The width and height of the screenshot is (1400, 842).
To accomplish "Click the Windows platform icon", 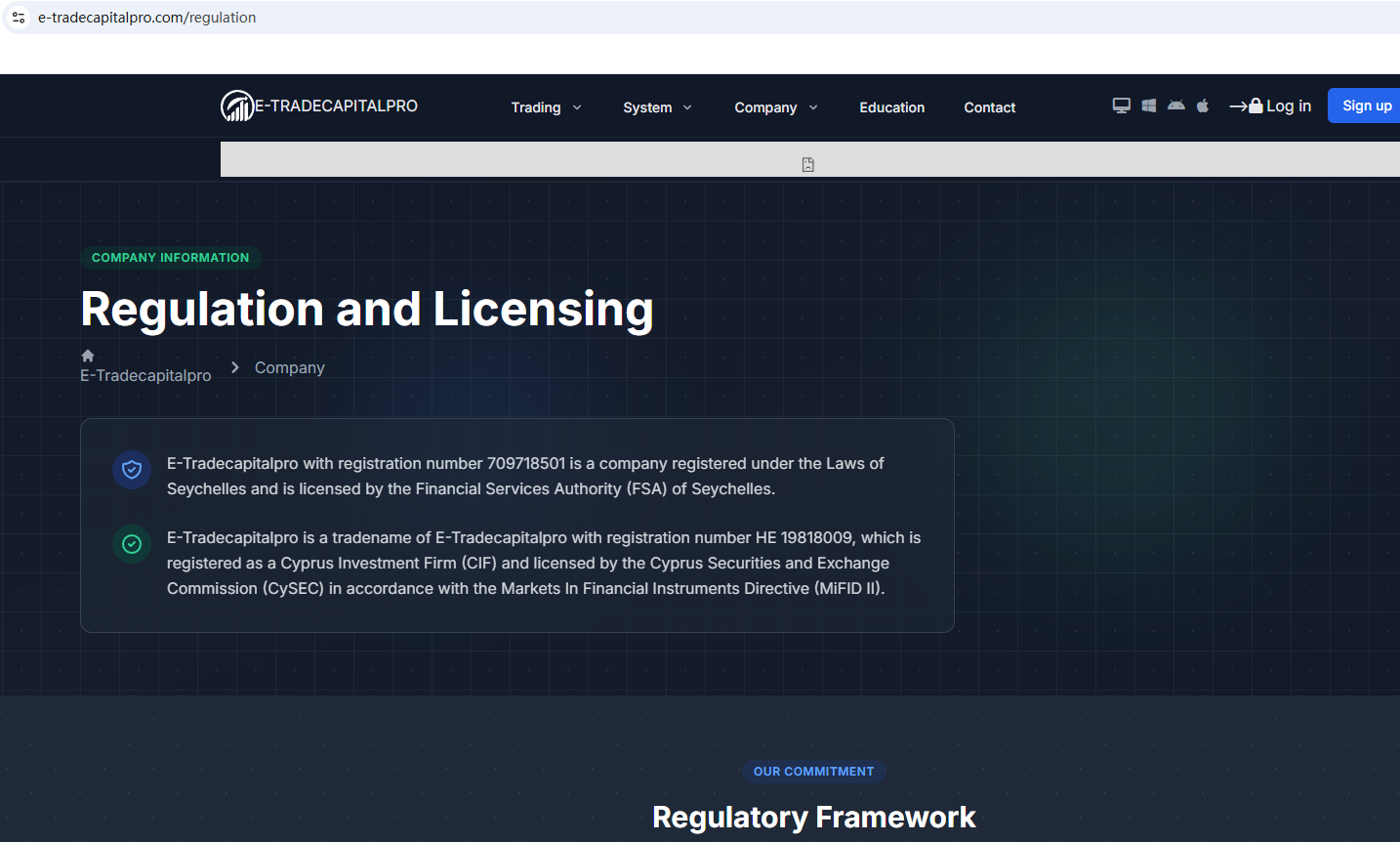I will 1149,105.
